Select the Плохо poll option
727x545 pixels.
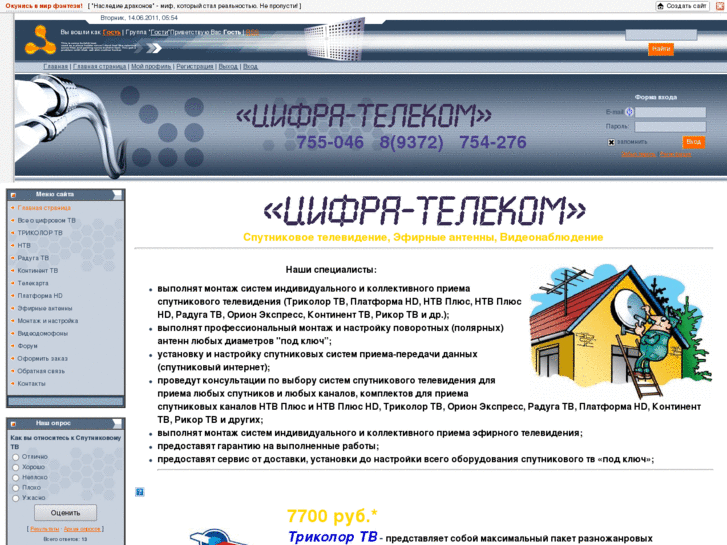[15, 488]
